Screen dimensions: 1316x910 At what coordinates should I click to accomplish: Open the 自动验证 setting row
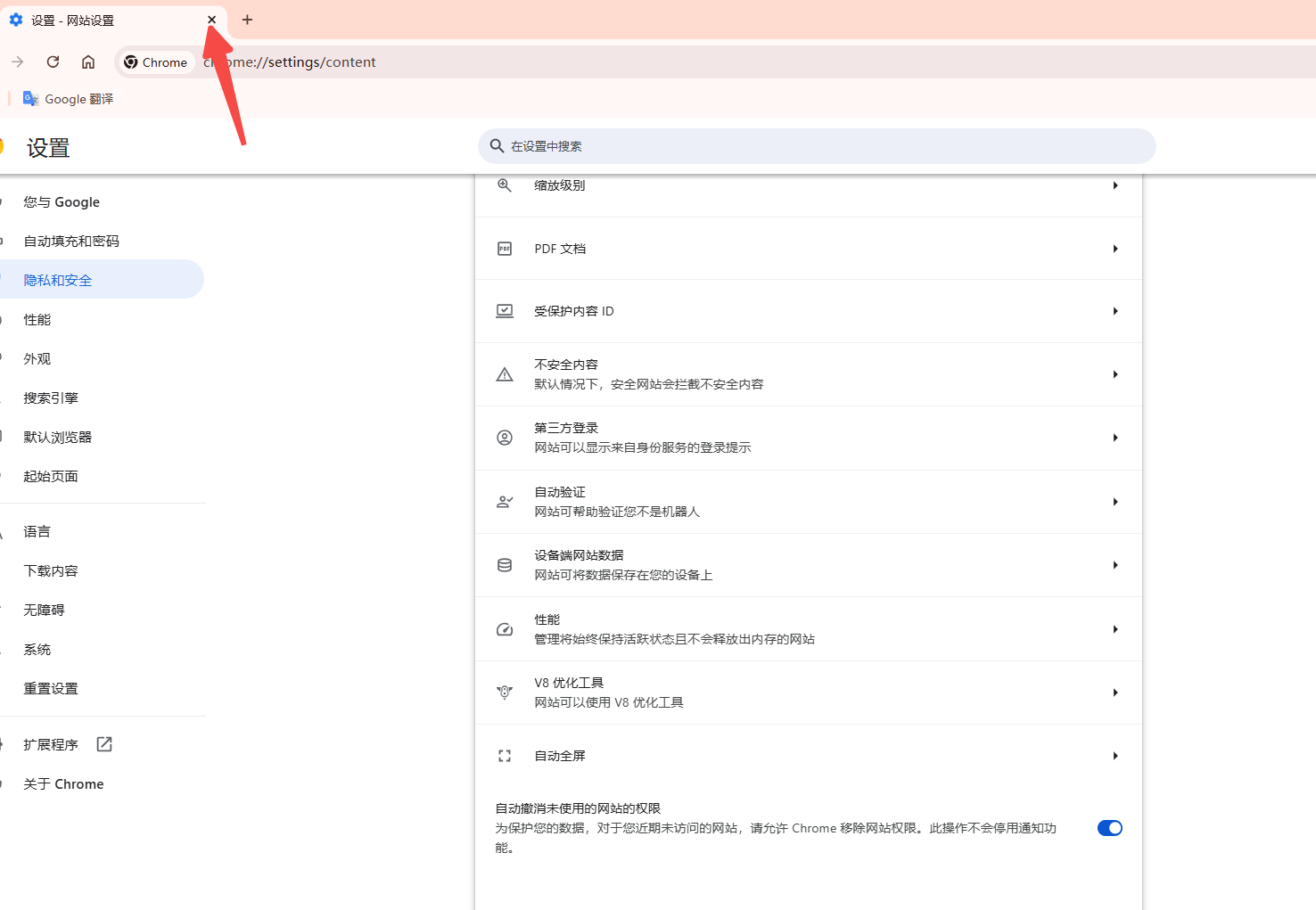pos(809,502)
